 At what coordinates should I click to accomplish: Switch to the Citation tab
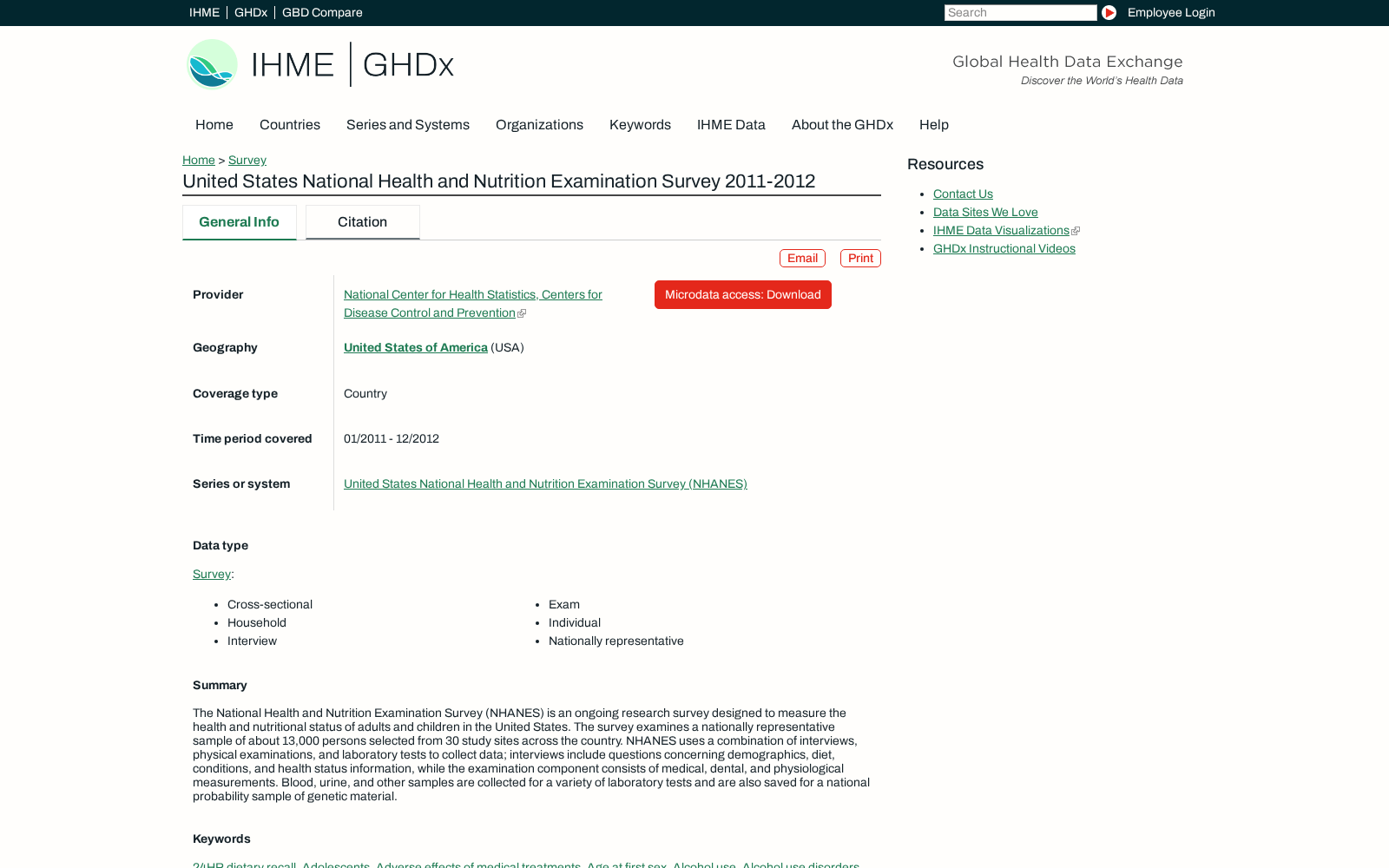[x=363, y=222]
